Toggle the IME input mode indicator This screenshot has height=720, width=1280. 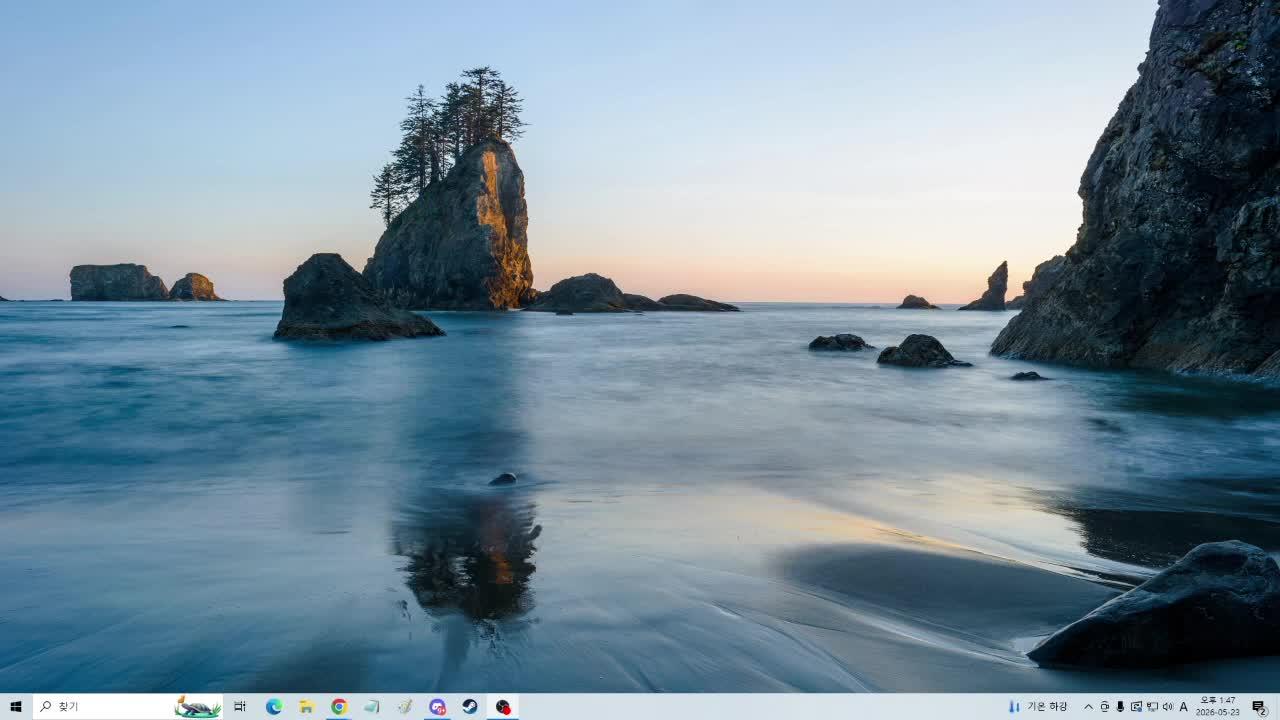point(1184,706)
